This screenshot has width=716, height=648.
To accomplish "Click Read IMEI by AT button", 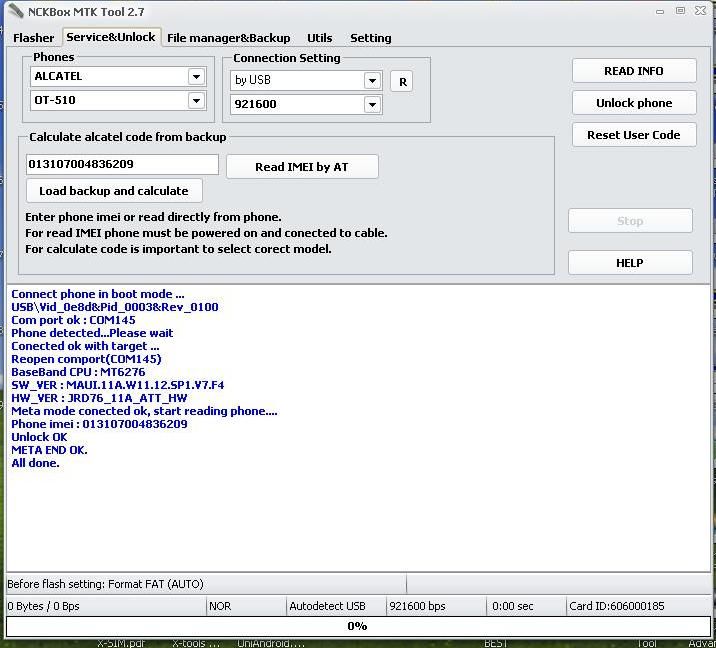I will click(302, 167).
